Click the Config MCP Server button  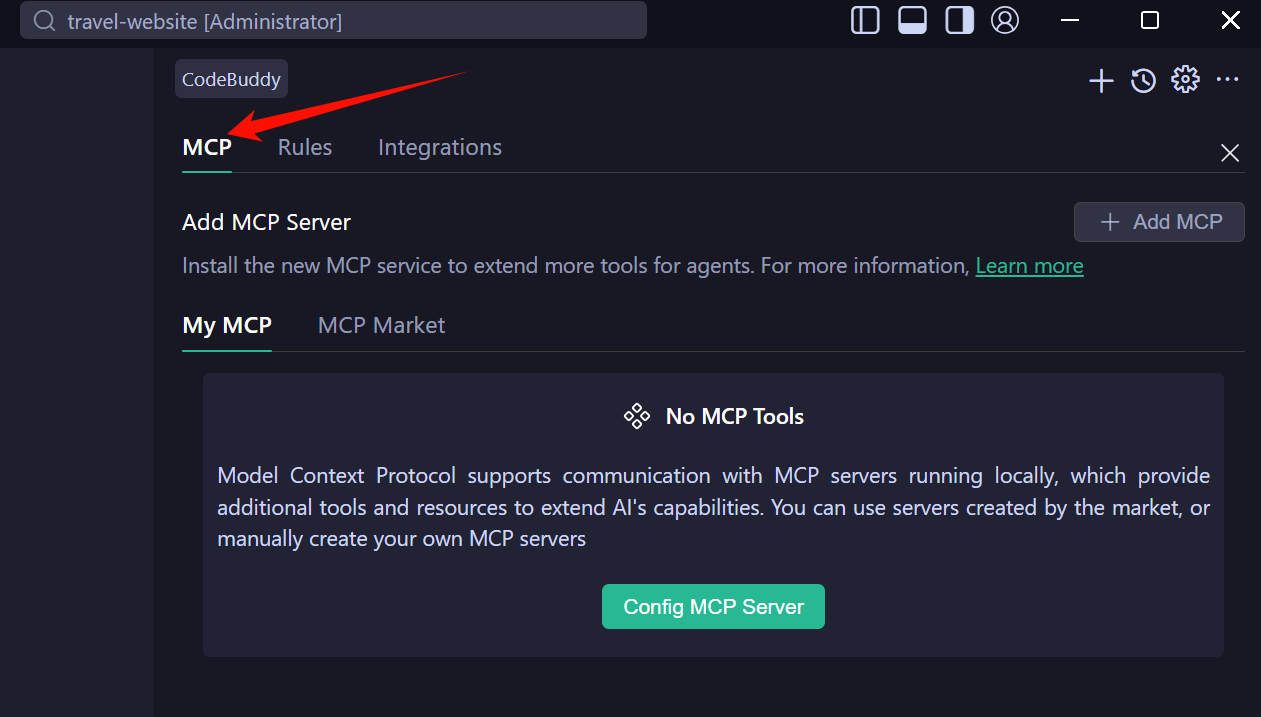point(713,607)
